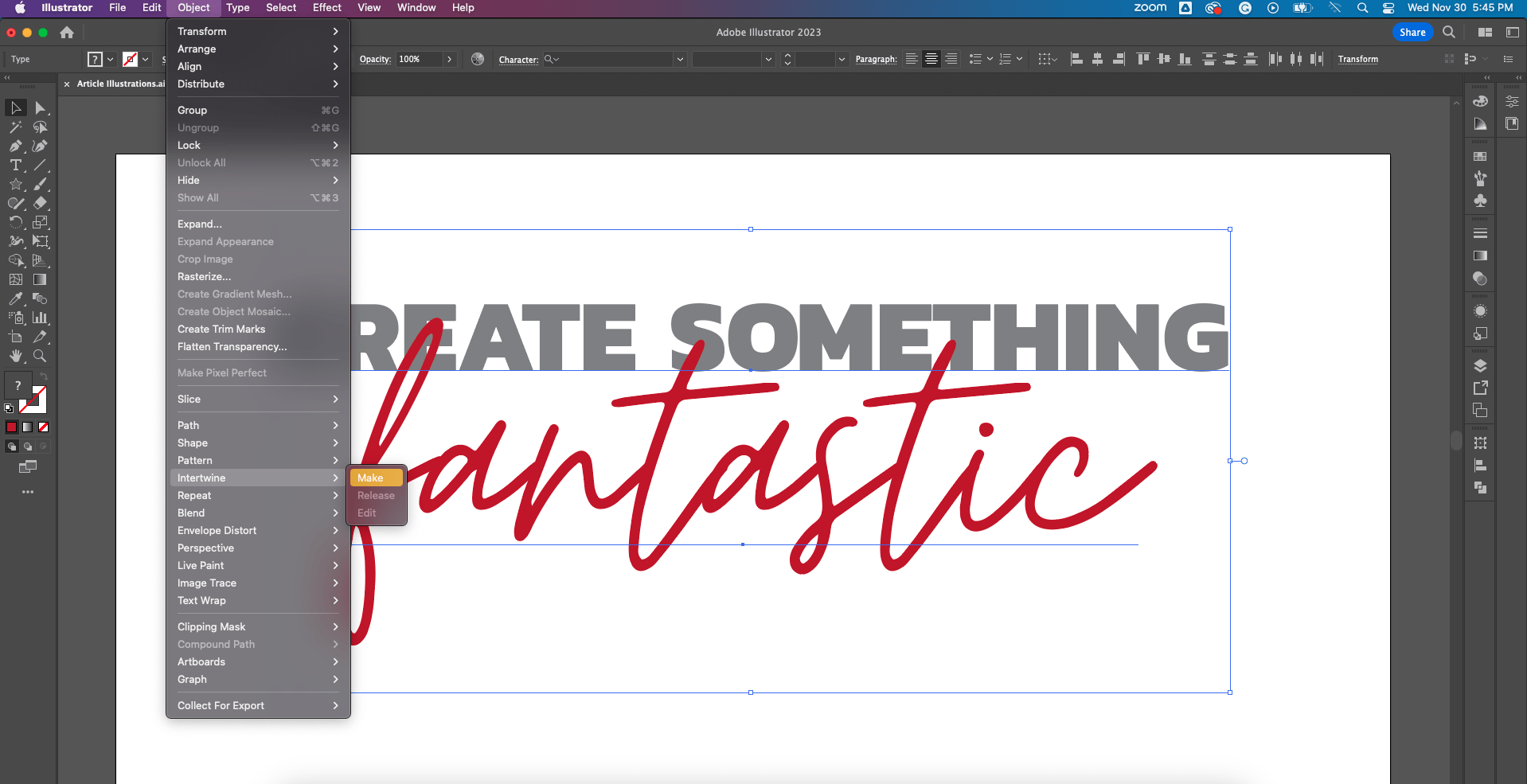Choose Release from the Intertwine submenu
The image size is (1527, 784).
pyautogui.click(x=375, y=495)
